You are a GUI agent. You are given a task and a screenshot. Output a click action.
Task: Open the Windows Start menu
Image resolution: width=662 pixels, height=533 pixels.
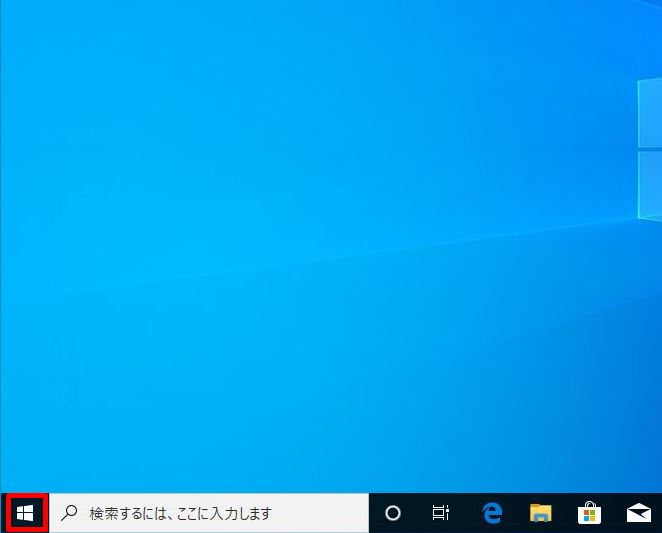[x=25, y=513]
